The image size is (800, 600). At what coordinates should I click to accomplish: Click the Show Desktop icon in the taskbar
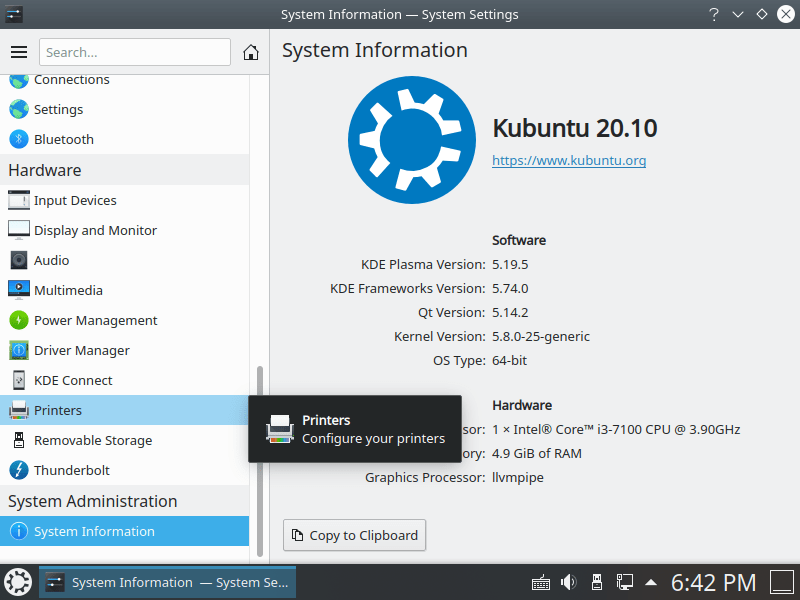(782, 582)
